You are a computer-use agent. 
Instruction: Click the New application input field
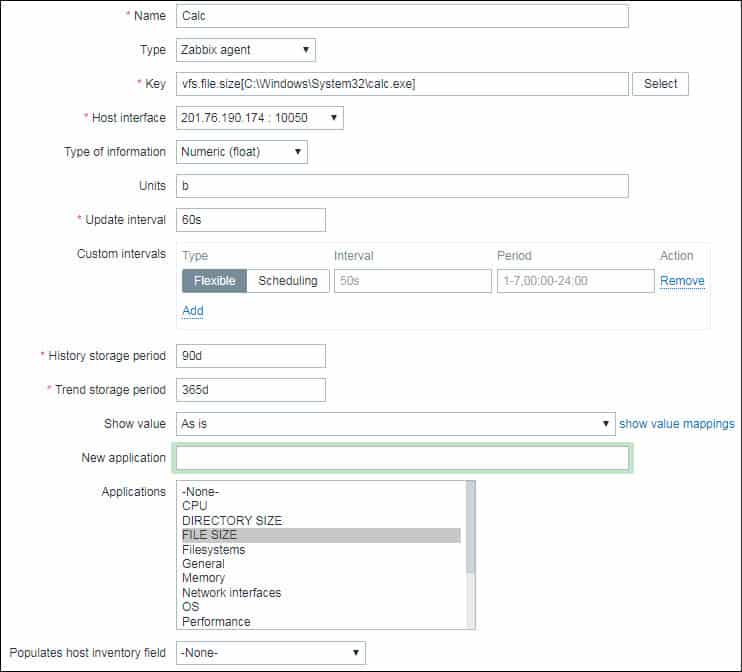point(402,458)
